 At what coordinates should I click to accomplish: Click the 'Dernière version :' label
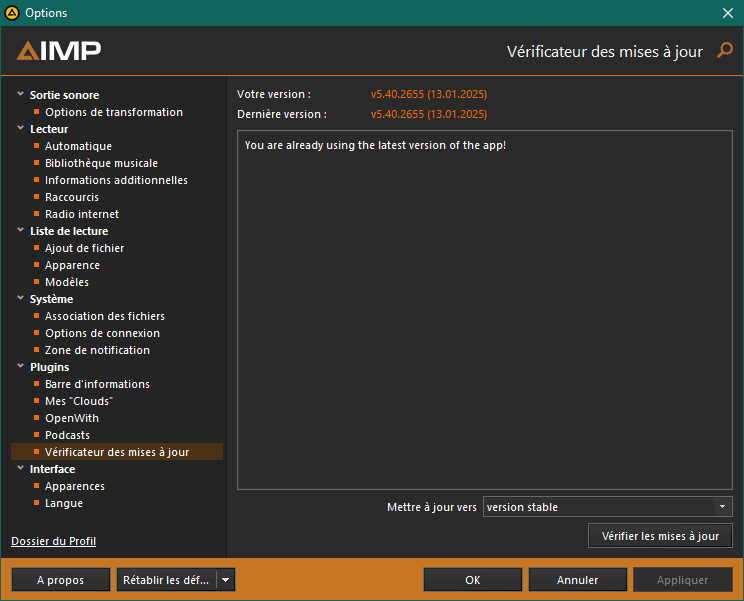[282, 114]
